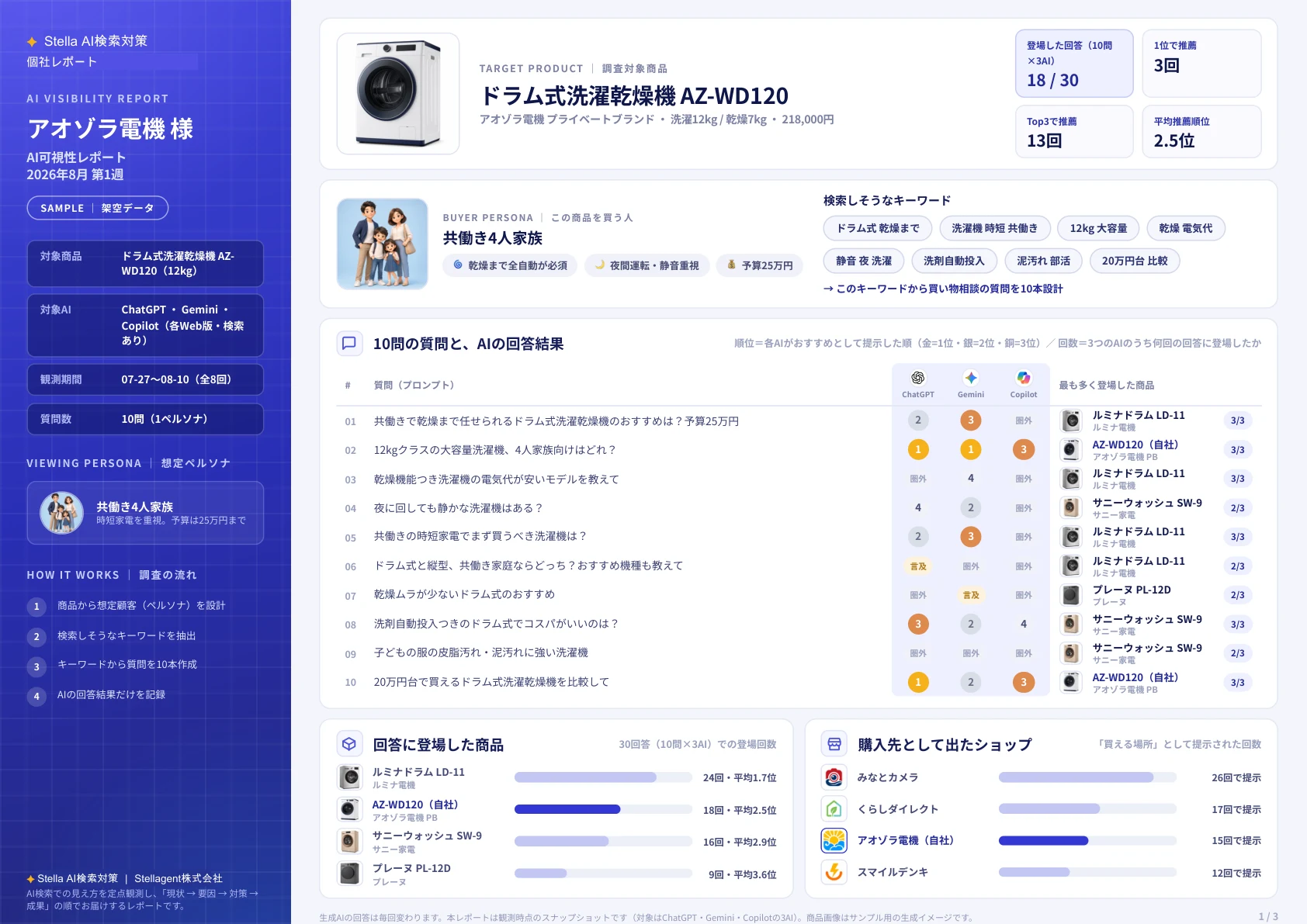Open the family illustration in the buyer persona card
1307x924 pixels.
tap(383, 244)
